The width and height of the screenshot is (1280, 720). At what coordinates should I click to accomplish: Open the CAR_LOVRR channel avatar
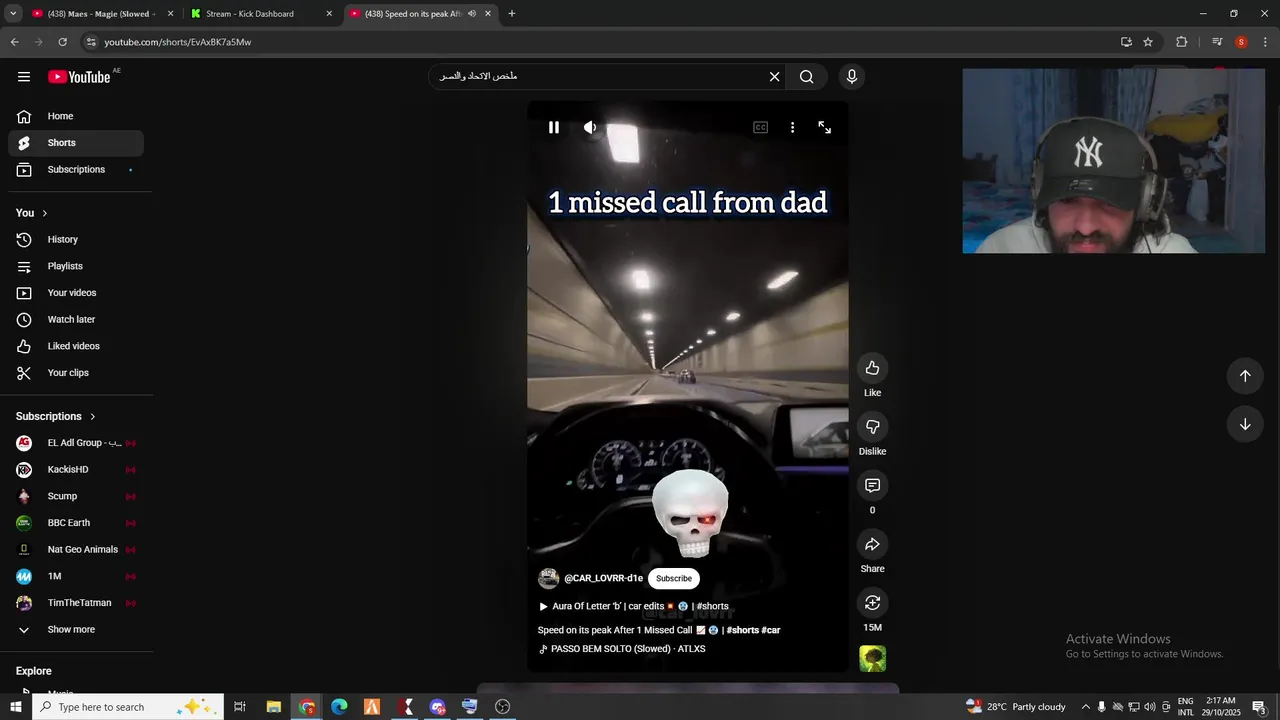point(548,578)
